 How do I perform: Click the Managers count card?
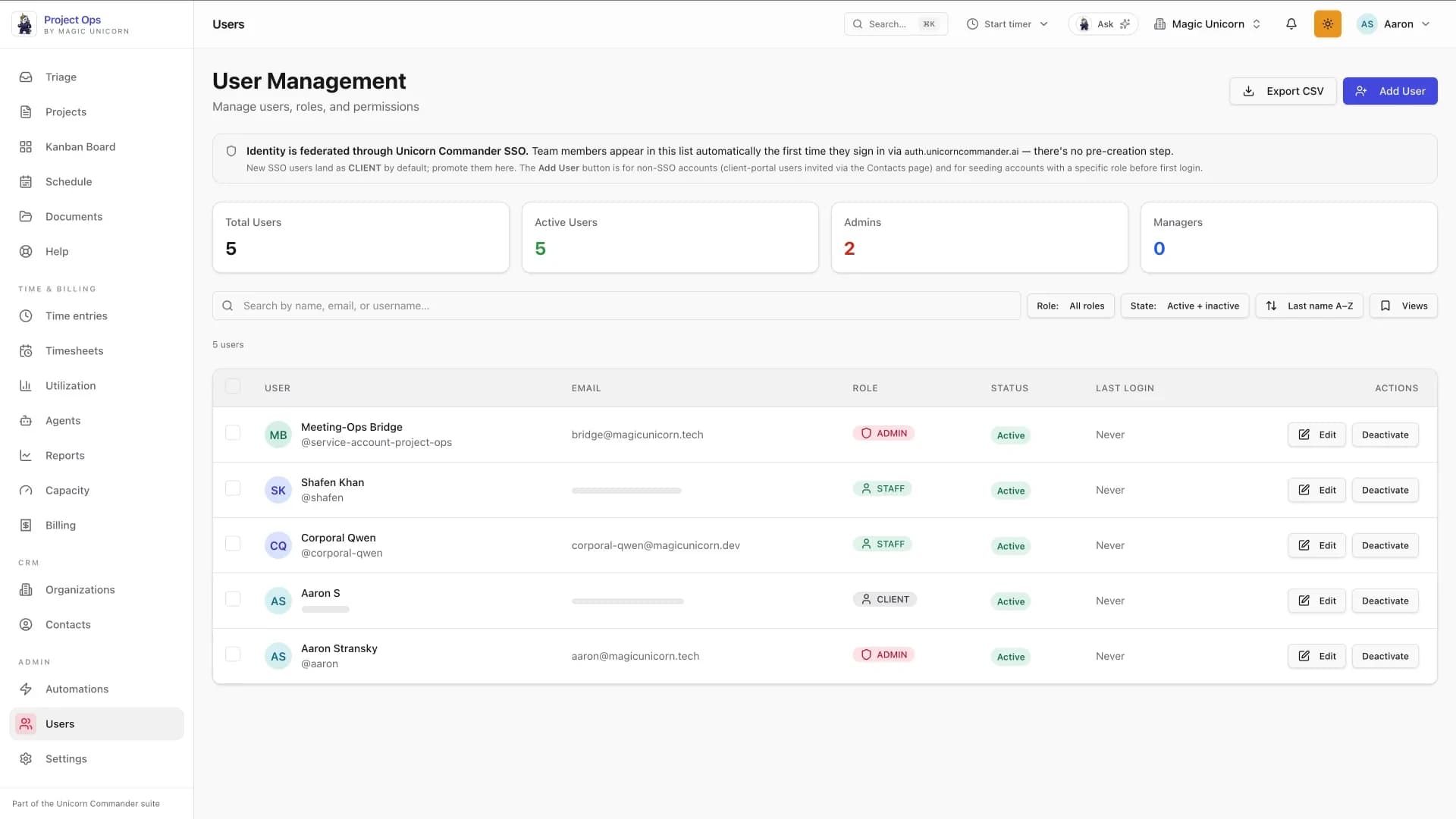1289,237
